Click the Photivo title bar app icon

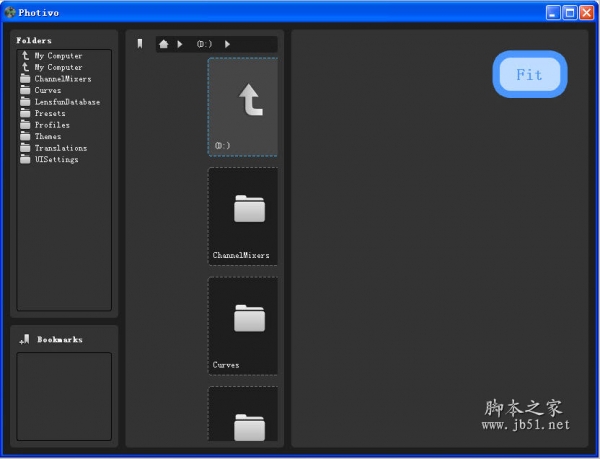pos(10,12)
